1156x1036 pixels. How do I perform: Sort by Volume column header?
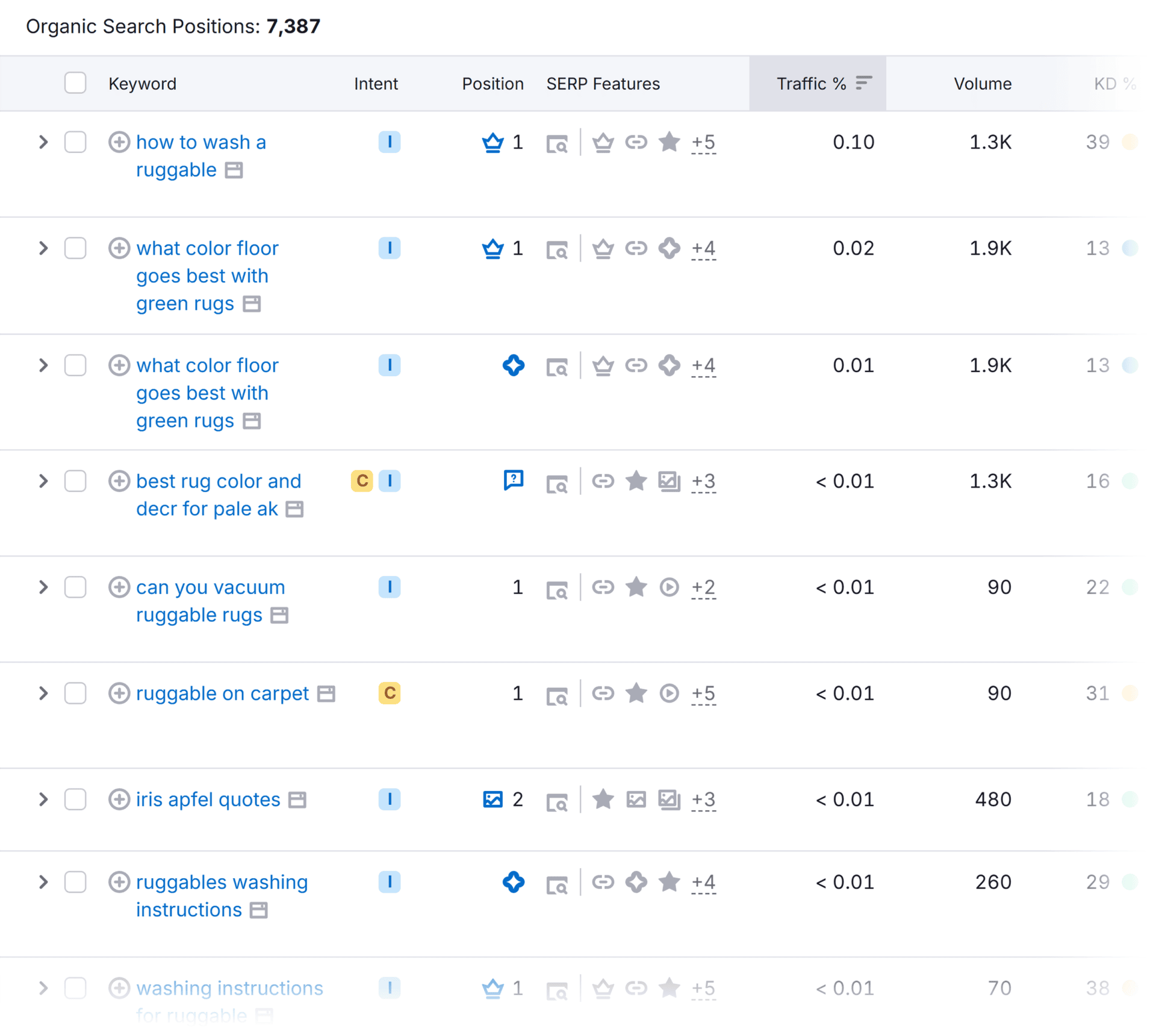[982, 84]
